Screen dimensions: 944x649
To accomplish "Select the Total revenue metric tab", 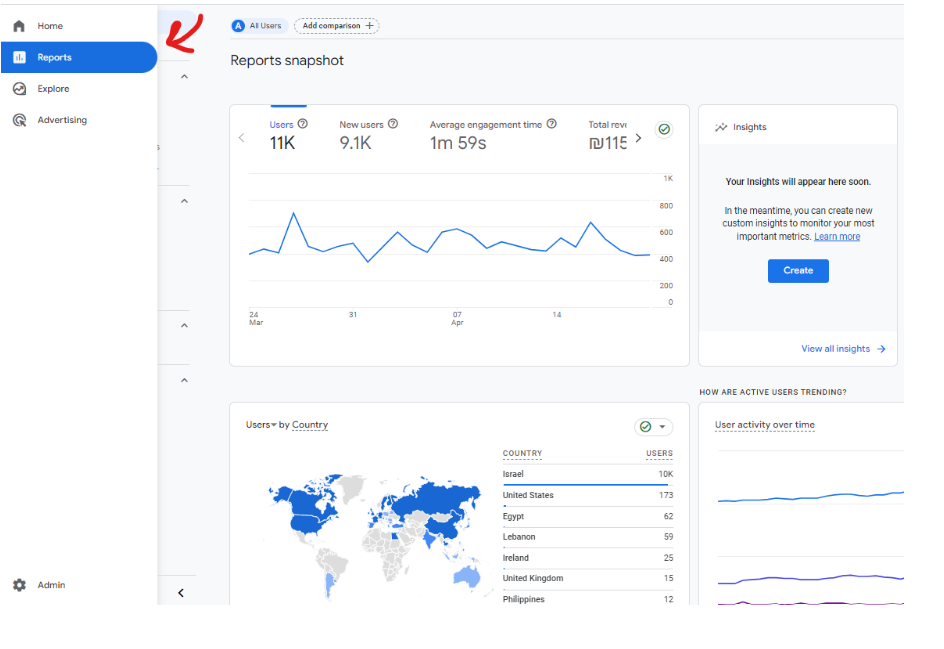I will tap(607, 134).
